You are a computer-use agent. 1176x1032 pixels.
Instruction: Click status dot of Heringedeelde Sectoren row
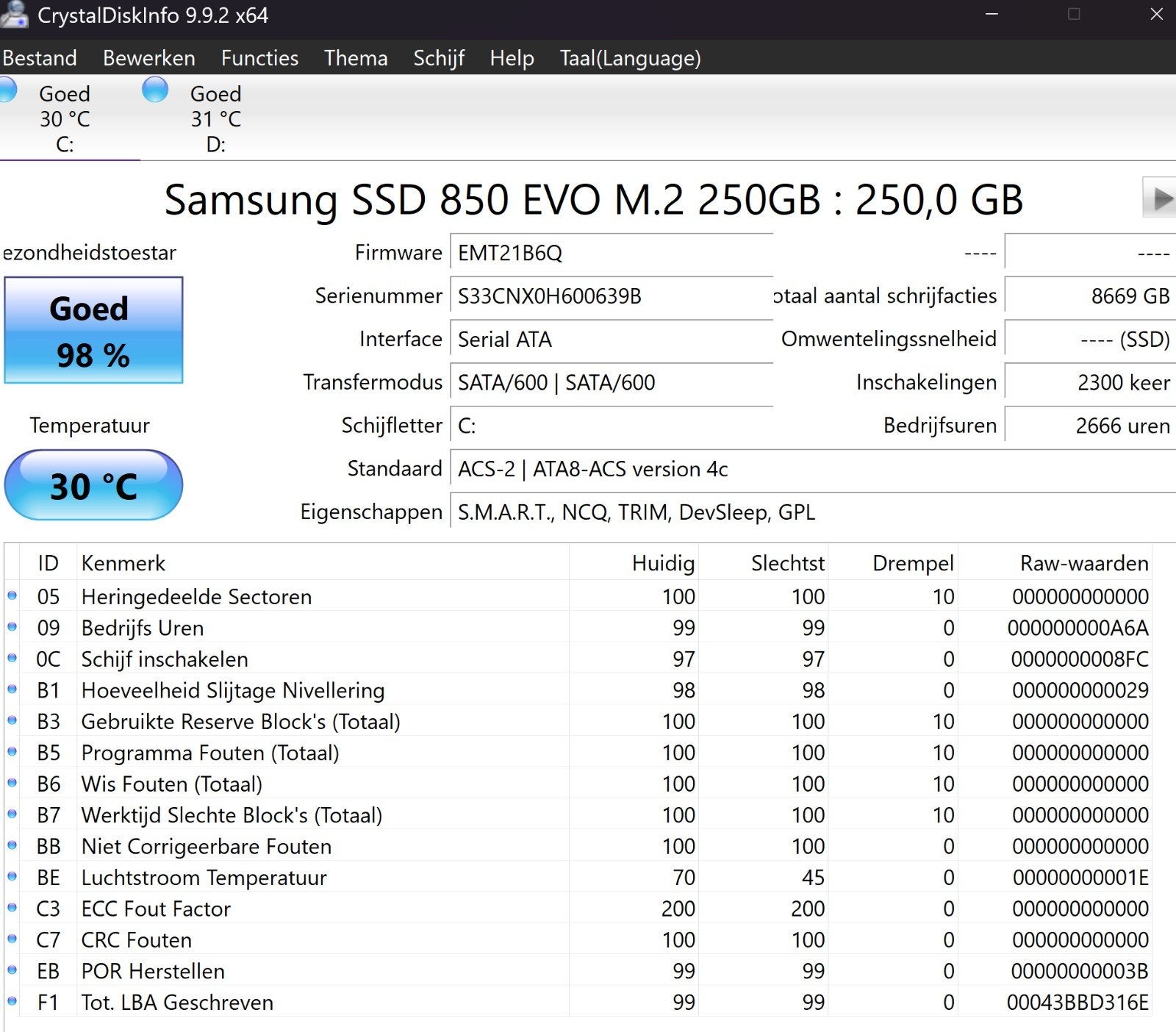(x=12, y=595)
